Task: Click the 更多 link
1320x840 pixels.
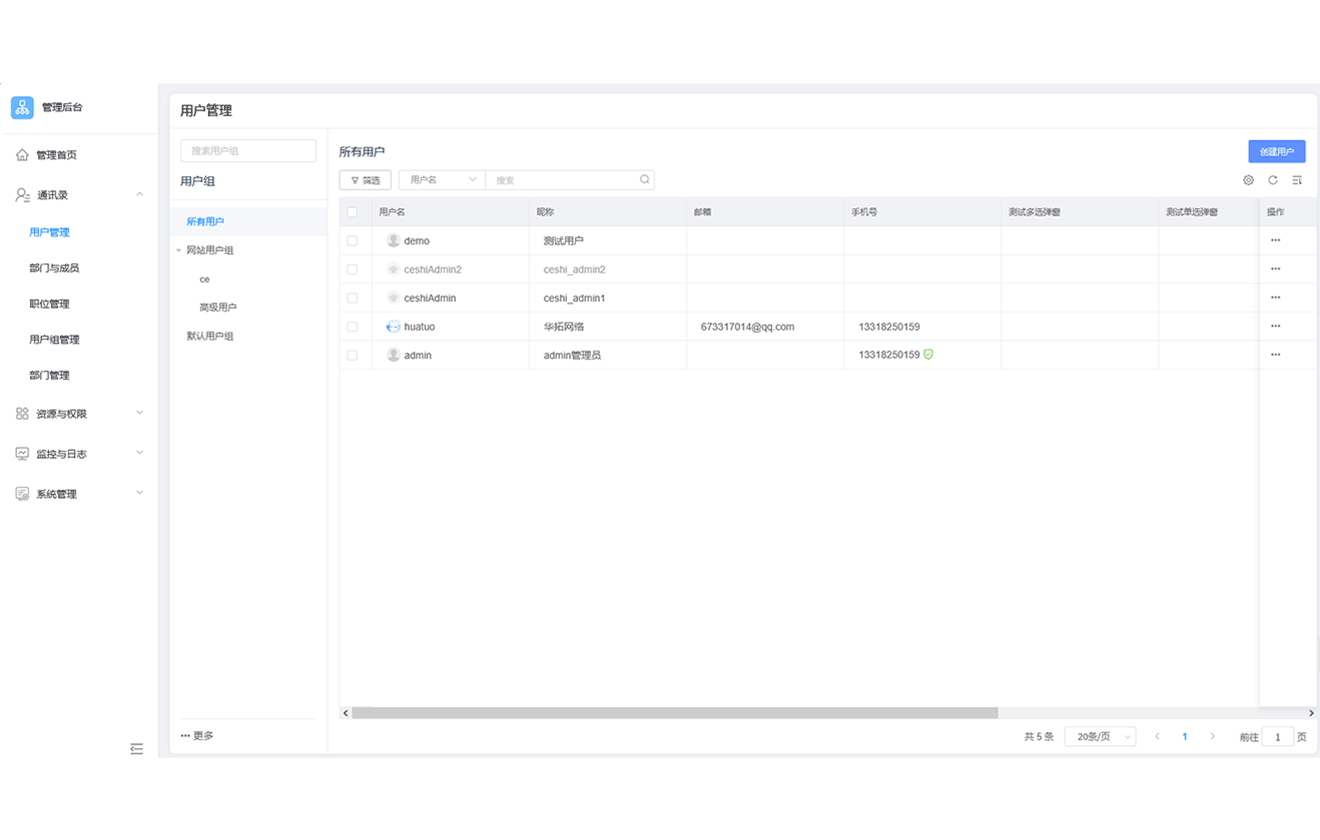Action: coord(197,736)
